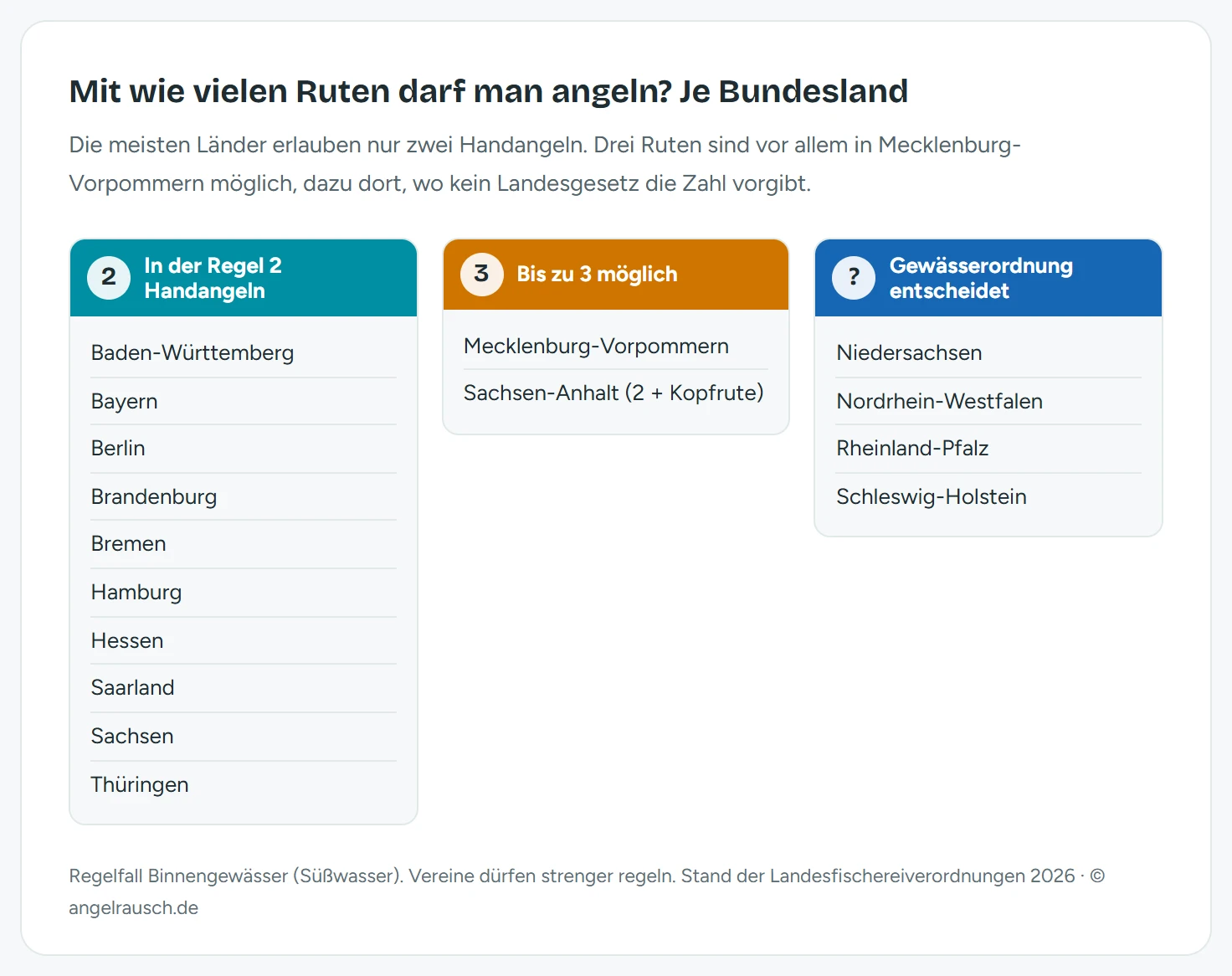Screen dimensions: 1232x976
Task: Click the 'Bis zu 3 möglich' header
Action: click(x=616, y=275)
